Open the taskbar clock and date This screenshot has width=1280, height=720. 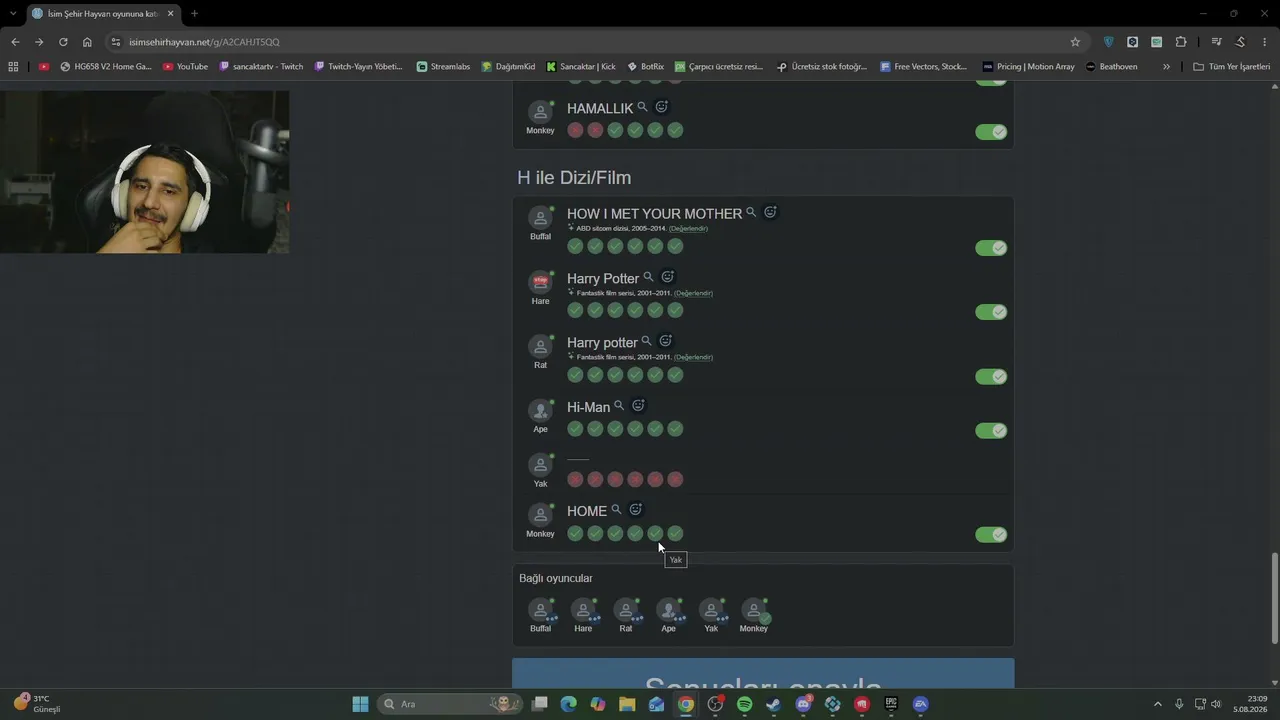click(x=1250, y=704)
